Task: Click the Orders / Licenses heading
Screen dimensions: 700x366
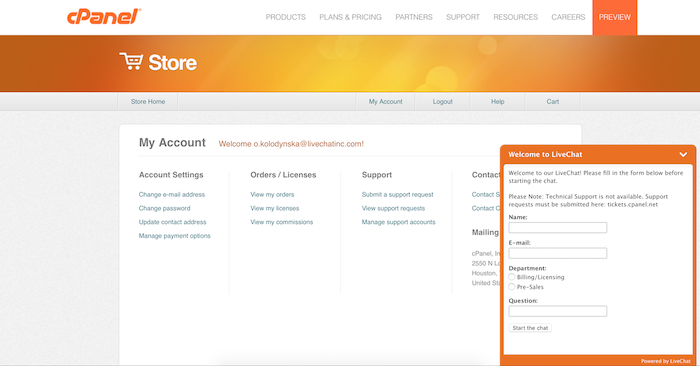Action: click(x=283, y=175)
